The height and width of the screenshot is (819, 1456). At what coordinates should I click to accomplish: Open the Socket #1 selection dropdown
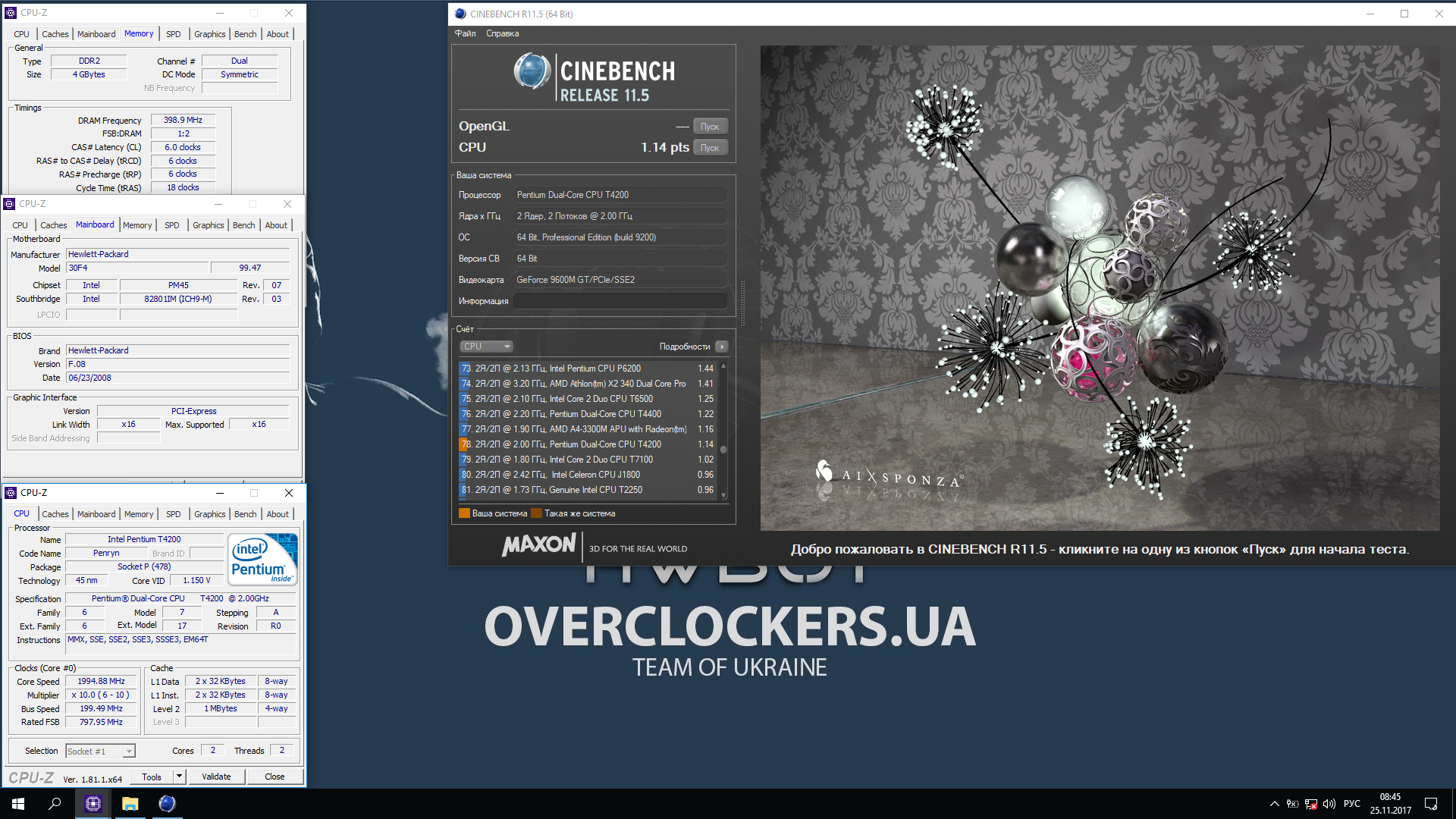[x=100, y=752]
